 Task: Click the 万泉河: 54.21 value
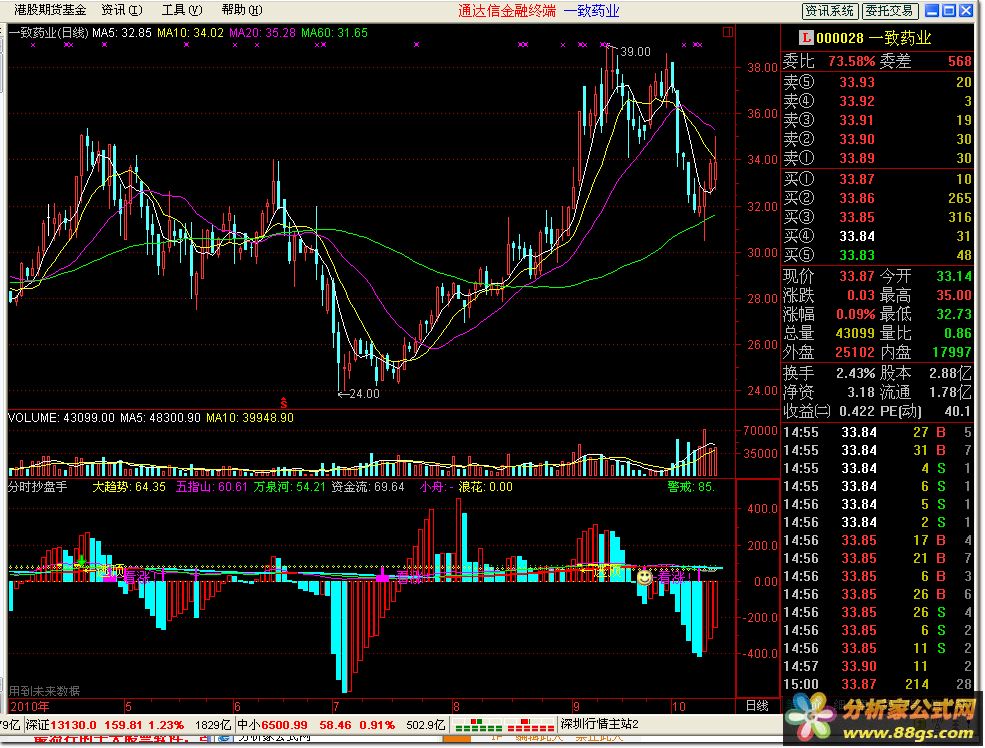[290, 487]
